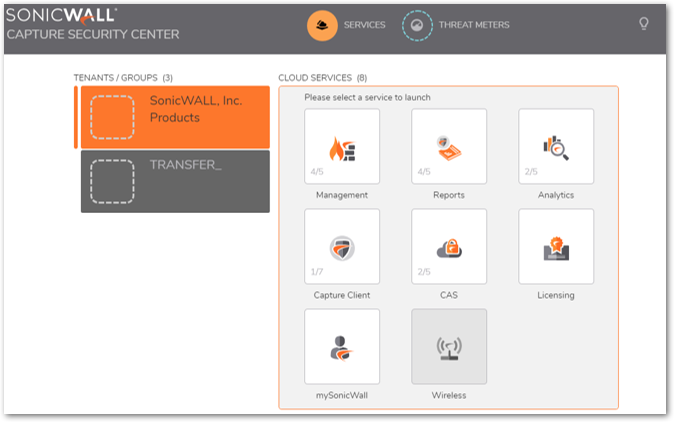Click the SonicWALL tenant placeholder thumbnail
676x424 pixels.
pyautogui.click(x=112, y=117)
